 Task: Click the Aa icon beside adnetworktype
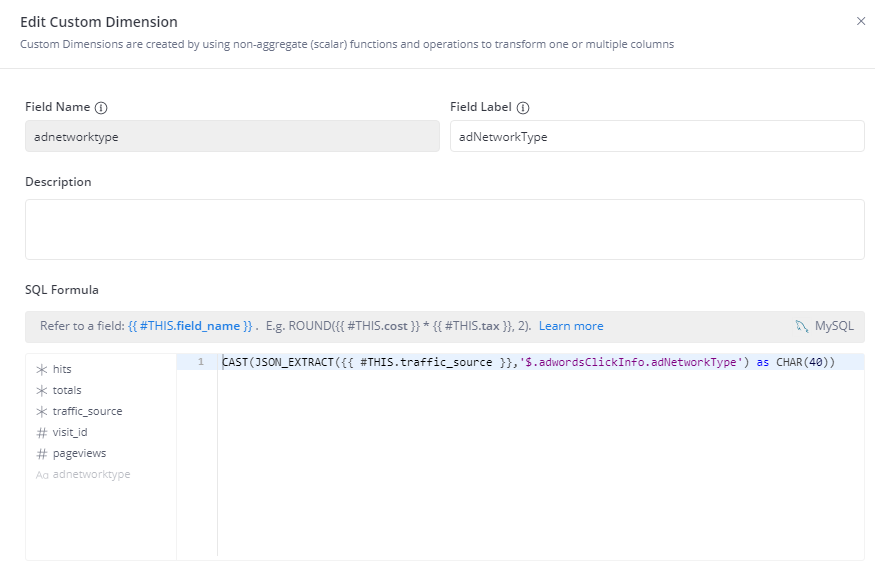42,475
